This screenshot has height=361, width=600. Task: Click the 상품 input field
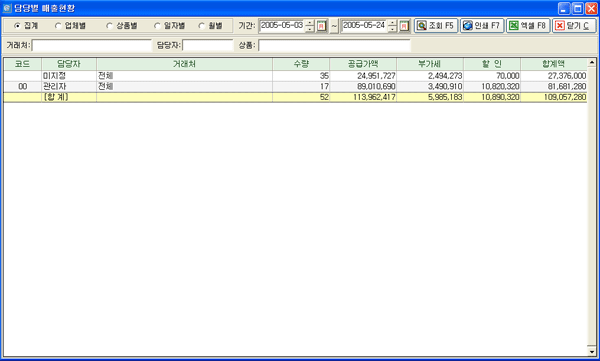334,46
